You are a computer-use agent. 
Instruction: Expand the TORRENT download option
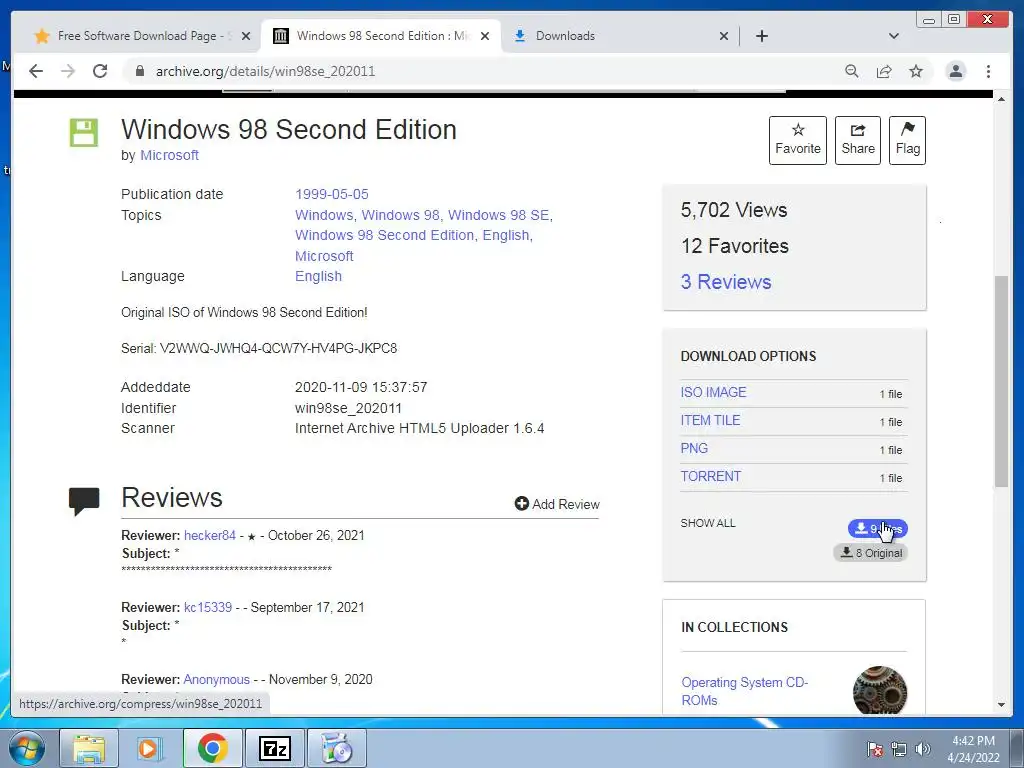tap(711, 477)
